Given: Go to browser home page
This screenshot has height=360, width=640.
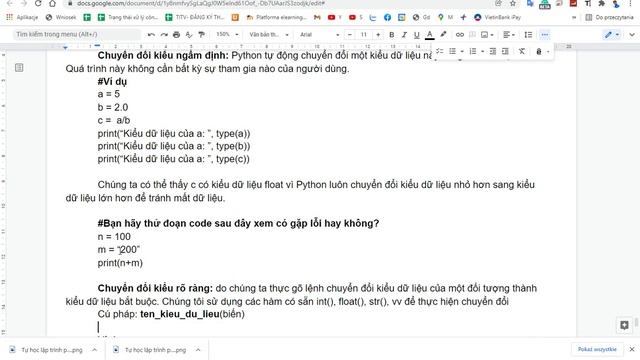Looking at the screenshot, I should (x=52, y=3).
